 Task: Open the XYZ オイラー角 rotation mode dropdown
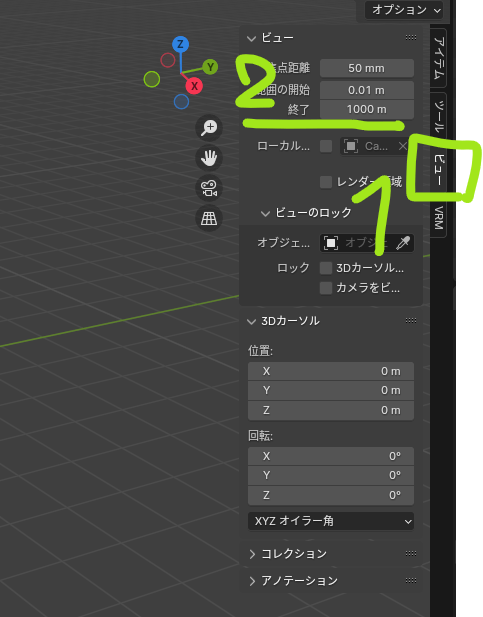(x=331, y=521)
